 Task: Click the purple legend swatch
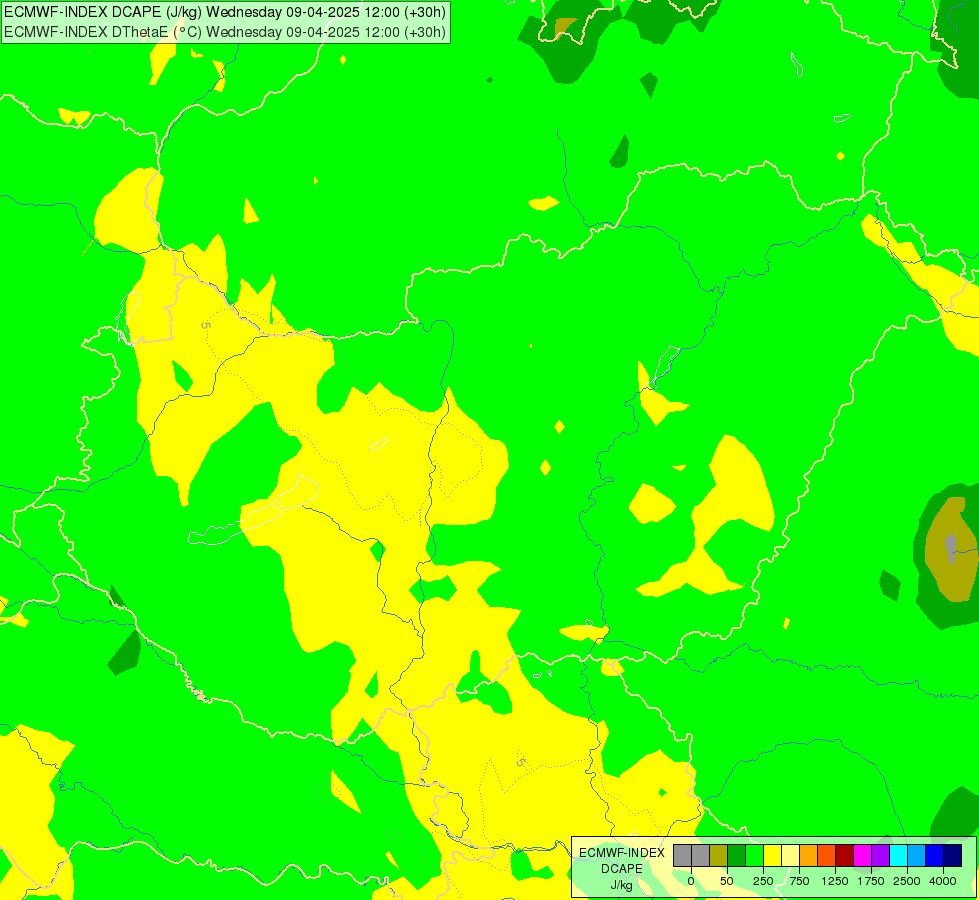(x=880, y=856)
